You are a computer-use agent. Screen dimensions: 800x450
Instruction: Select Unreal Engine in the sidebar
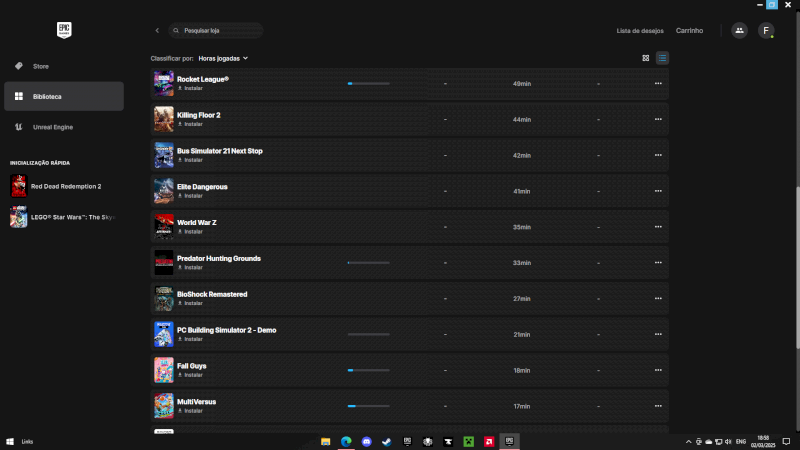(52, 127)
